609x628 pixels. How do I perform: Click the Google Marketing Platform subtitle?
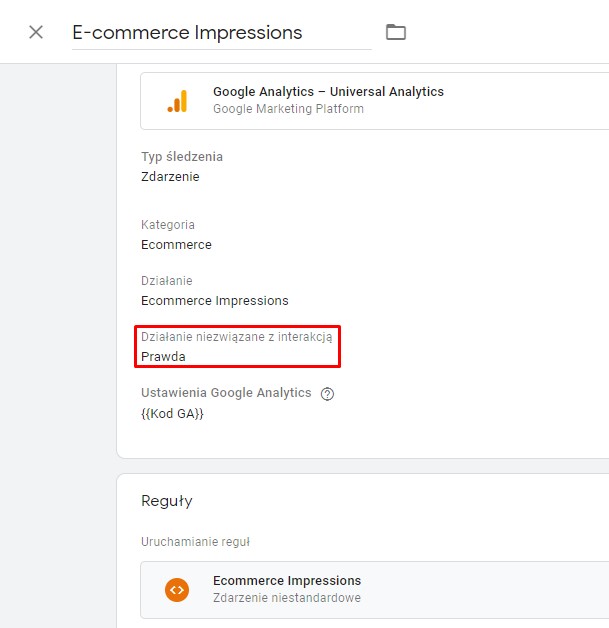pos(288,109)
